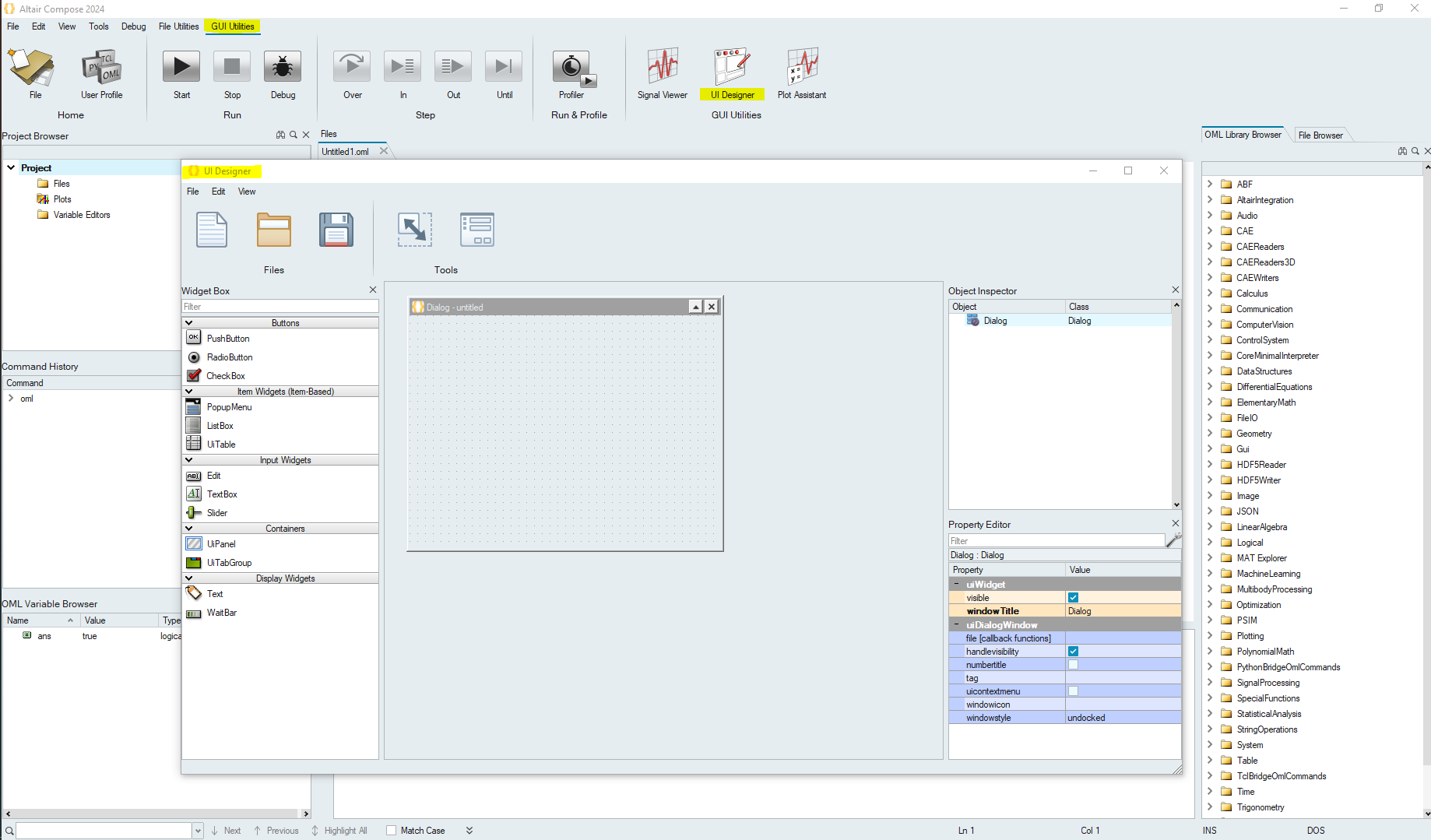1431x840 pixels.
Task: Click the open folder icon in UI Designer
Action: [274, 230]
